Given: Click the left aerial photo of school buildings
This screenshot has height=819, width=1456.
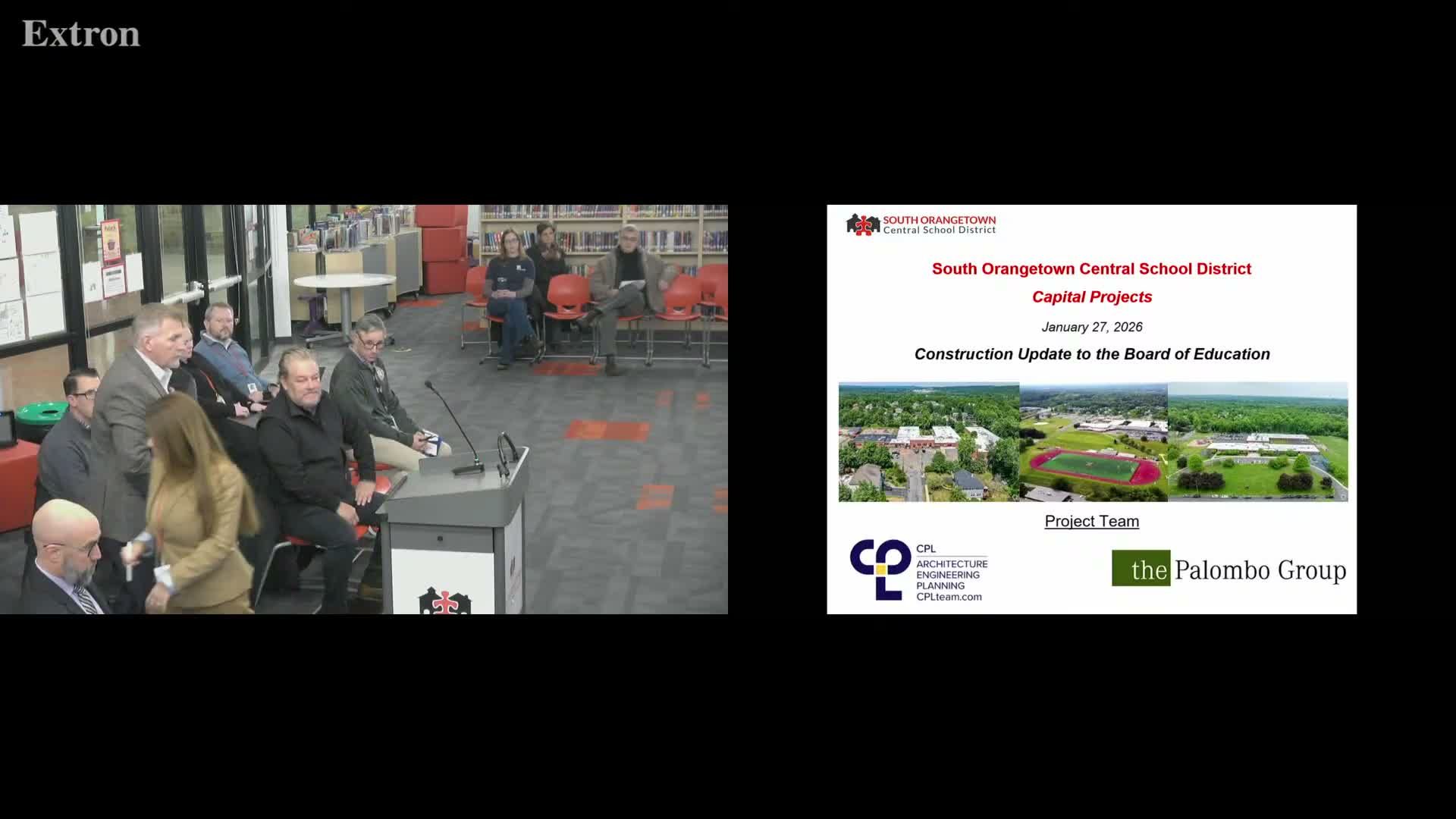Looking at the screenshot, I should [928, 442].
